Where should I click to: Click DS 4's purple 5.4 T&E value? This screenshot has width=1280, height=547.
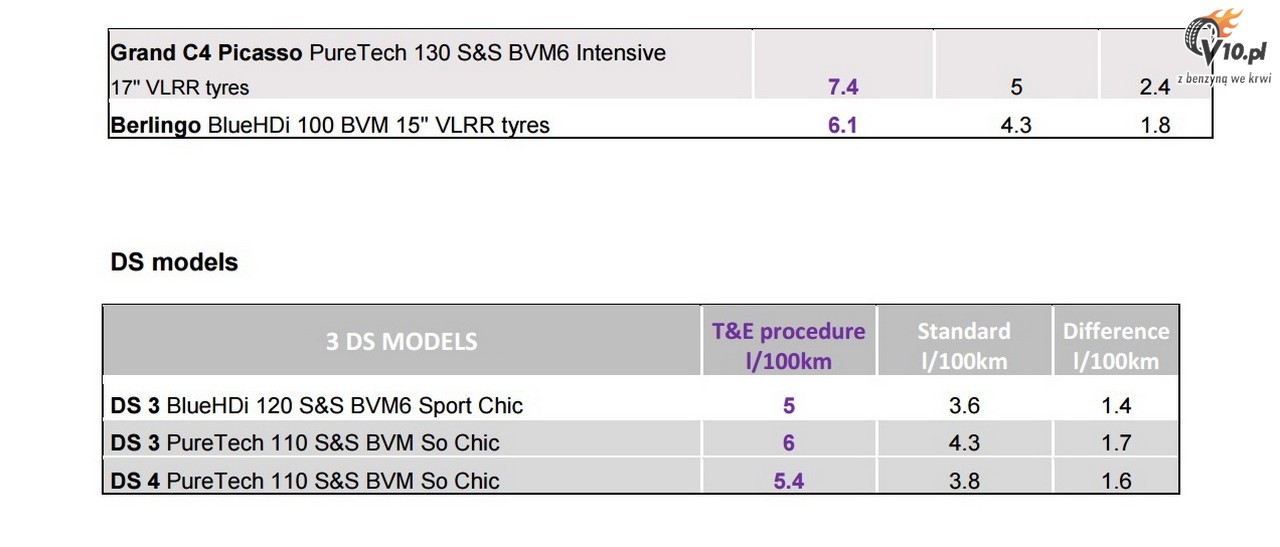pyautogui.click(x=789, y=481)
